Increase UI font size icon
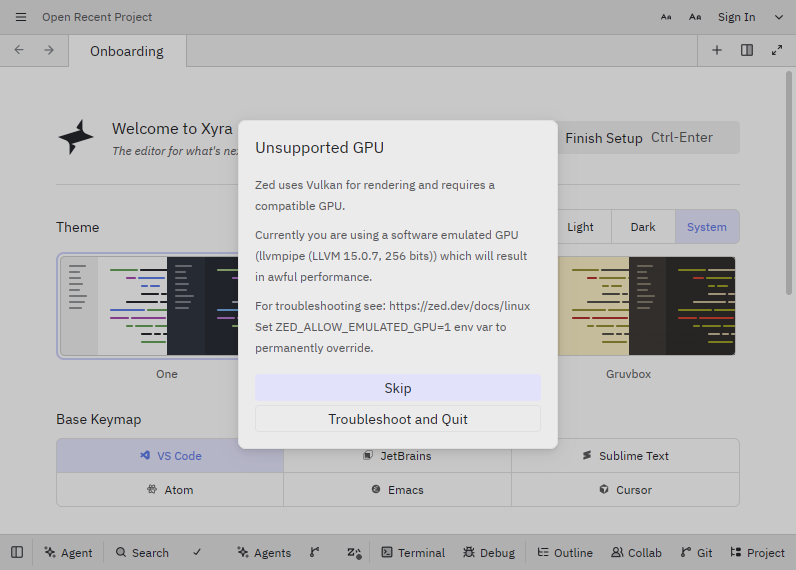Viewport: 796px width, 570px height. click(695, 17)
